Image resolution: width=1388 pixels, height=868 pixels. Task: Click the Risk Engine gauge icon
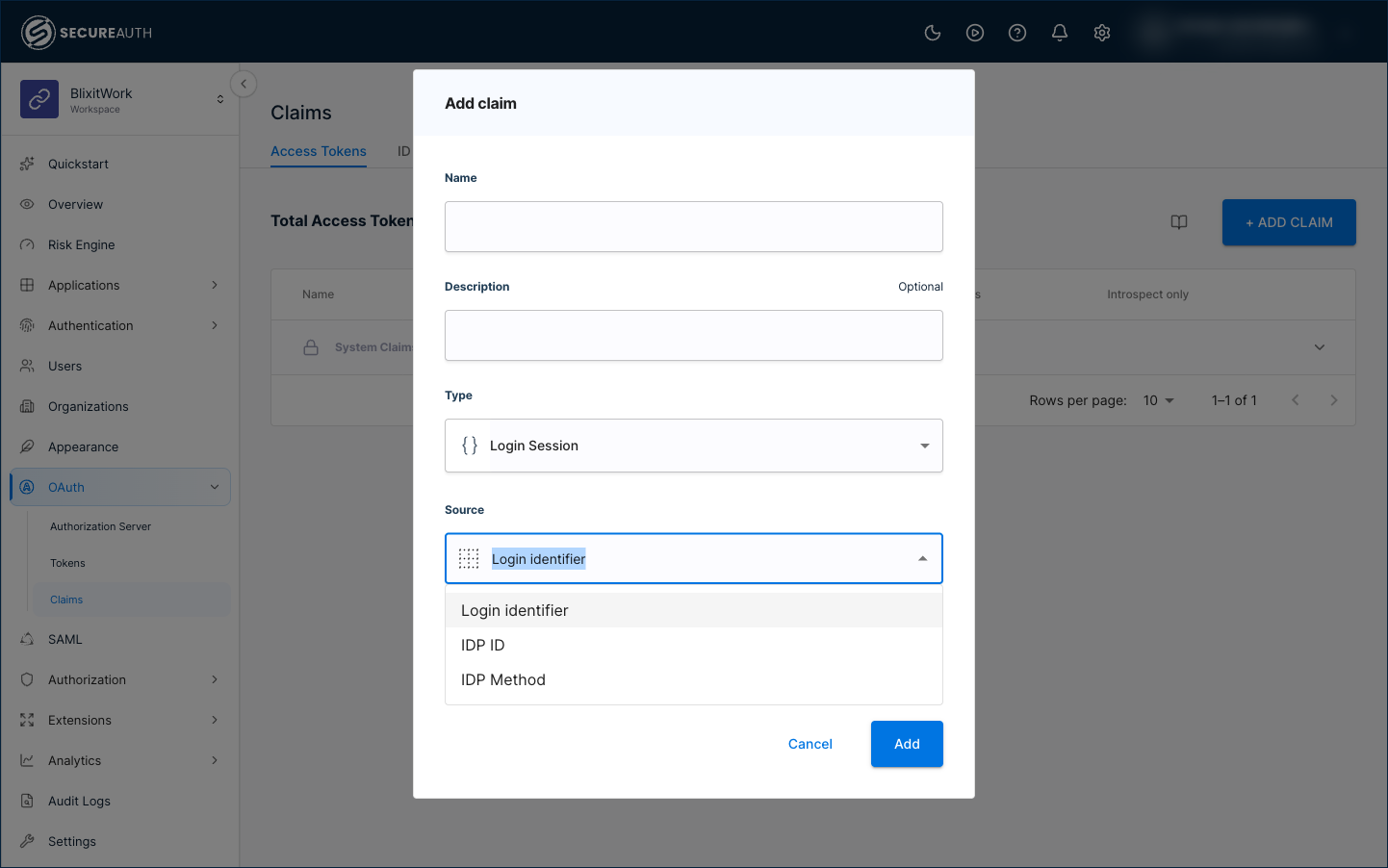[x=27, y=244]
